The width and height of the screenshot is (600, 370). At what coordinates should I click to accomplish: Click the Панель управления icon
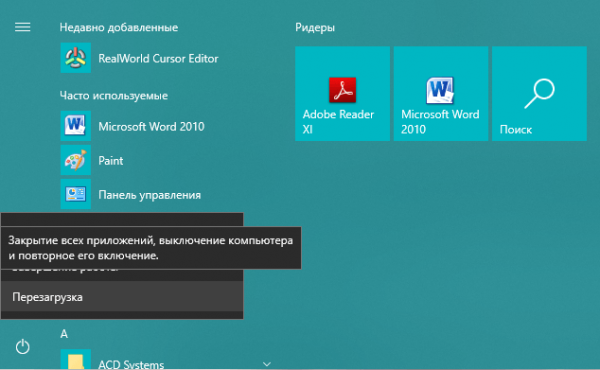click(x=75, y=194)
